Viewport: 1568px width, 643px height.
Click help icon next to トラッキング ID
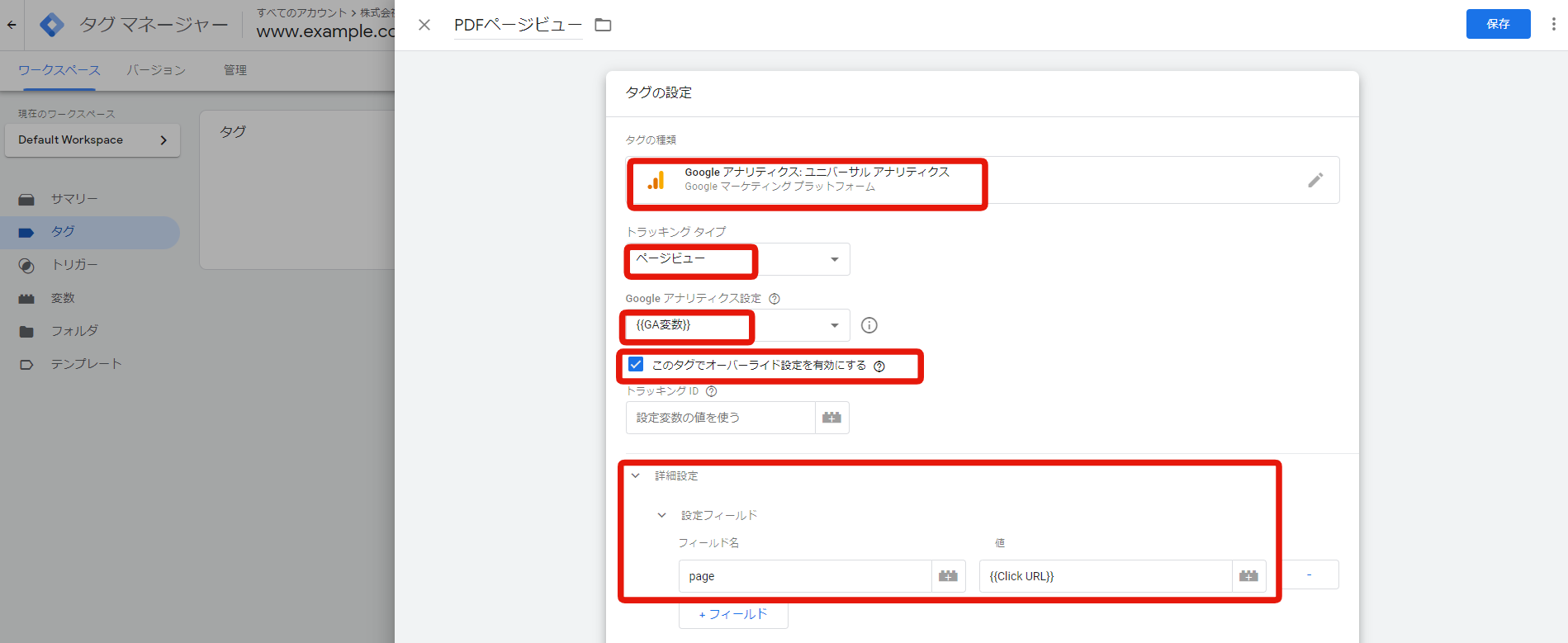pyautogui.click(x=712, y=391)
